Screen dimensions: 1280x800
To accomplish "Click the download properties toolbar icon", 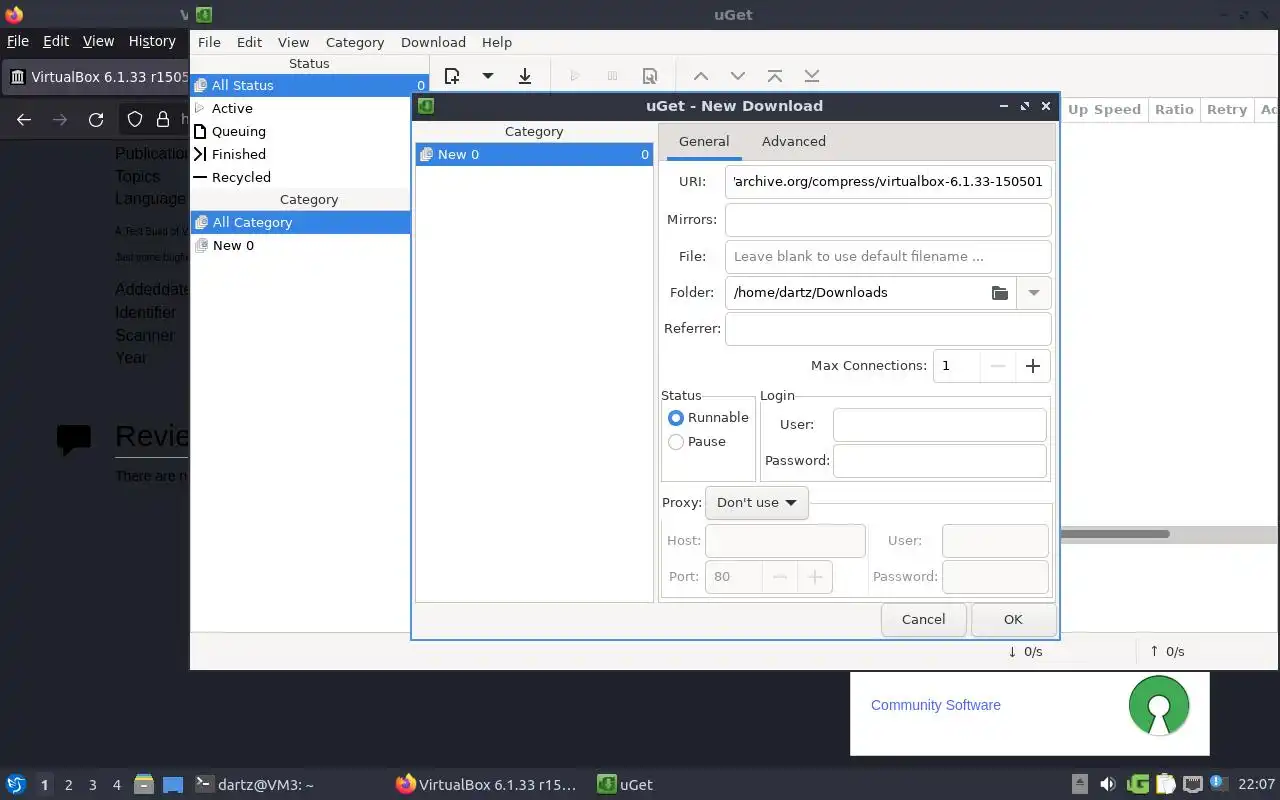I will (650, 76).
